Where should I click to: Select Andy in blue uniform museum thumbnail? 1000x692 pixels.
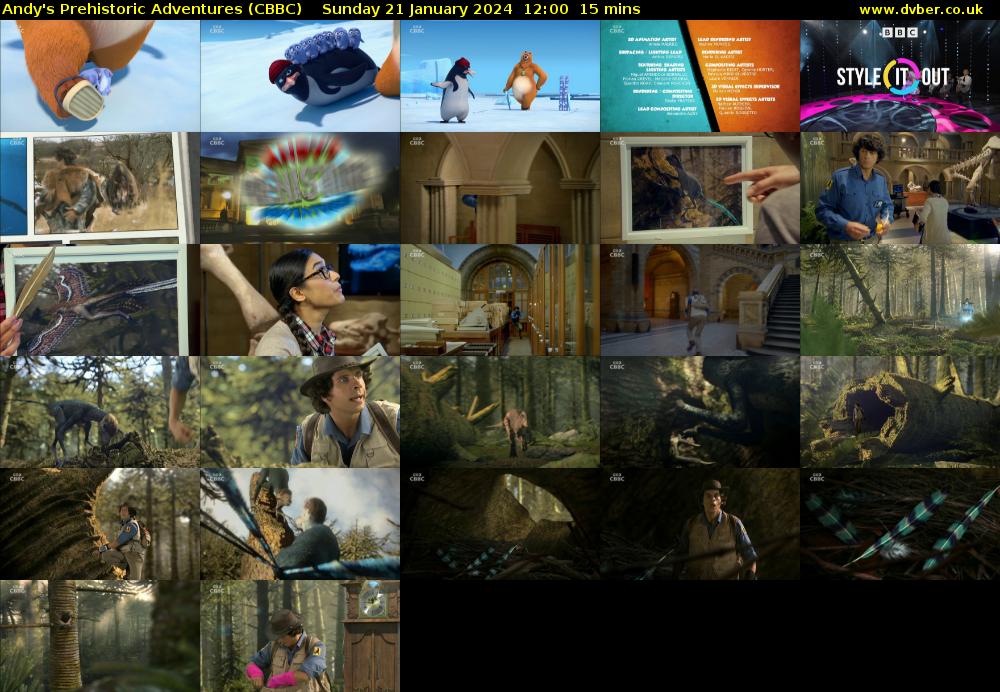900,188
